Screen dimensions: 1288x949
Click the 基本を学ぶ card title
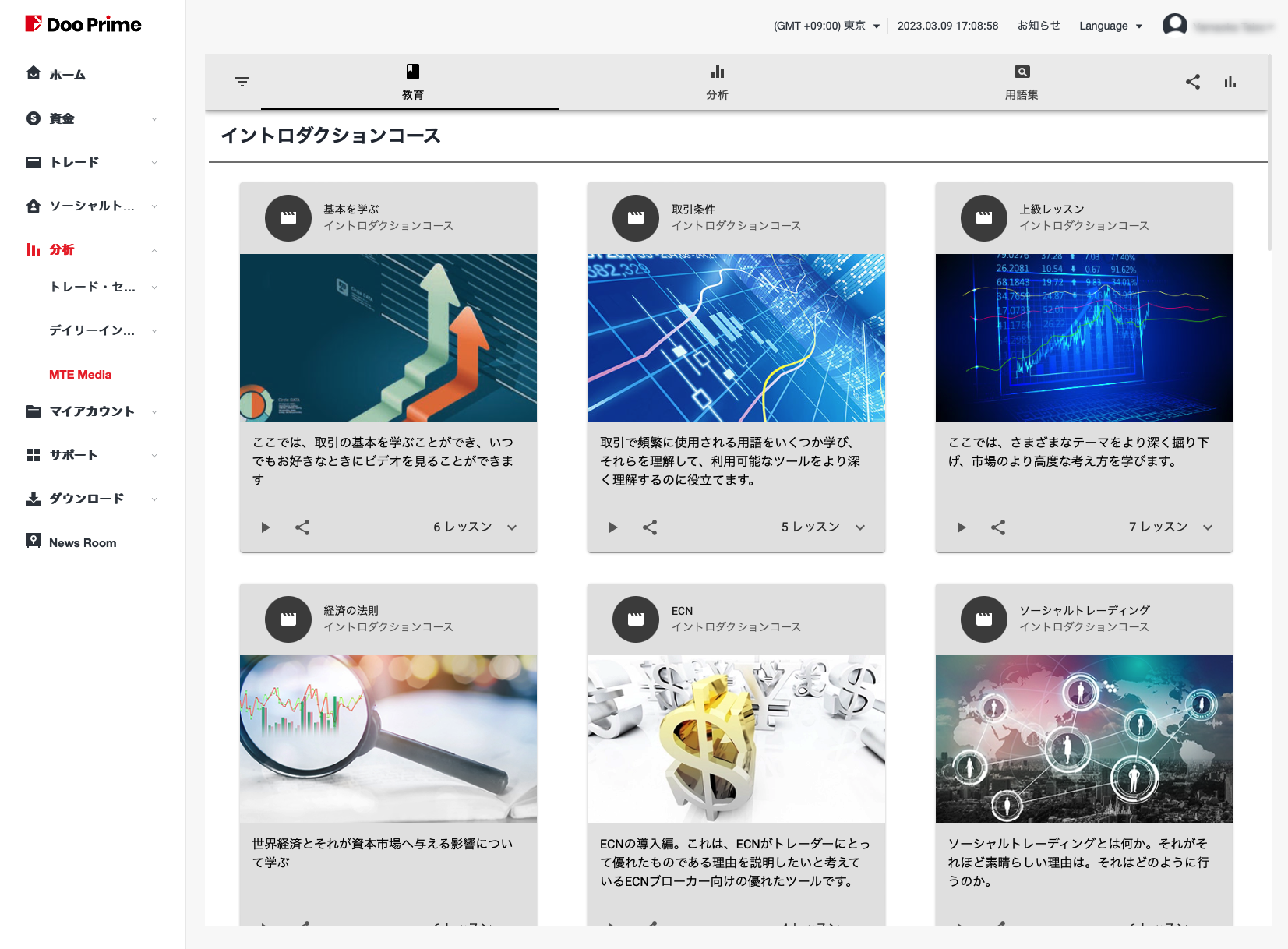(x=351, y=210)
